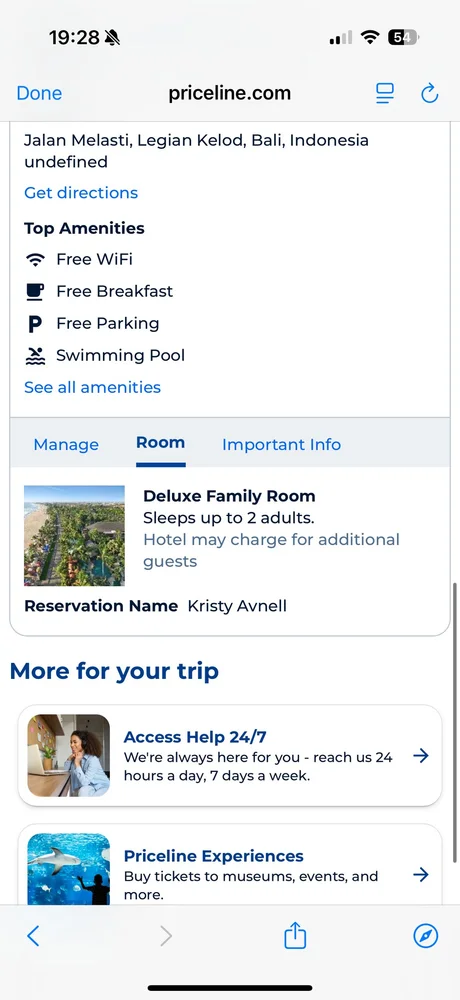460x1000 pixels.
Task: Switch to the Manage tab
Action: [x=66, y=445]
